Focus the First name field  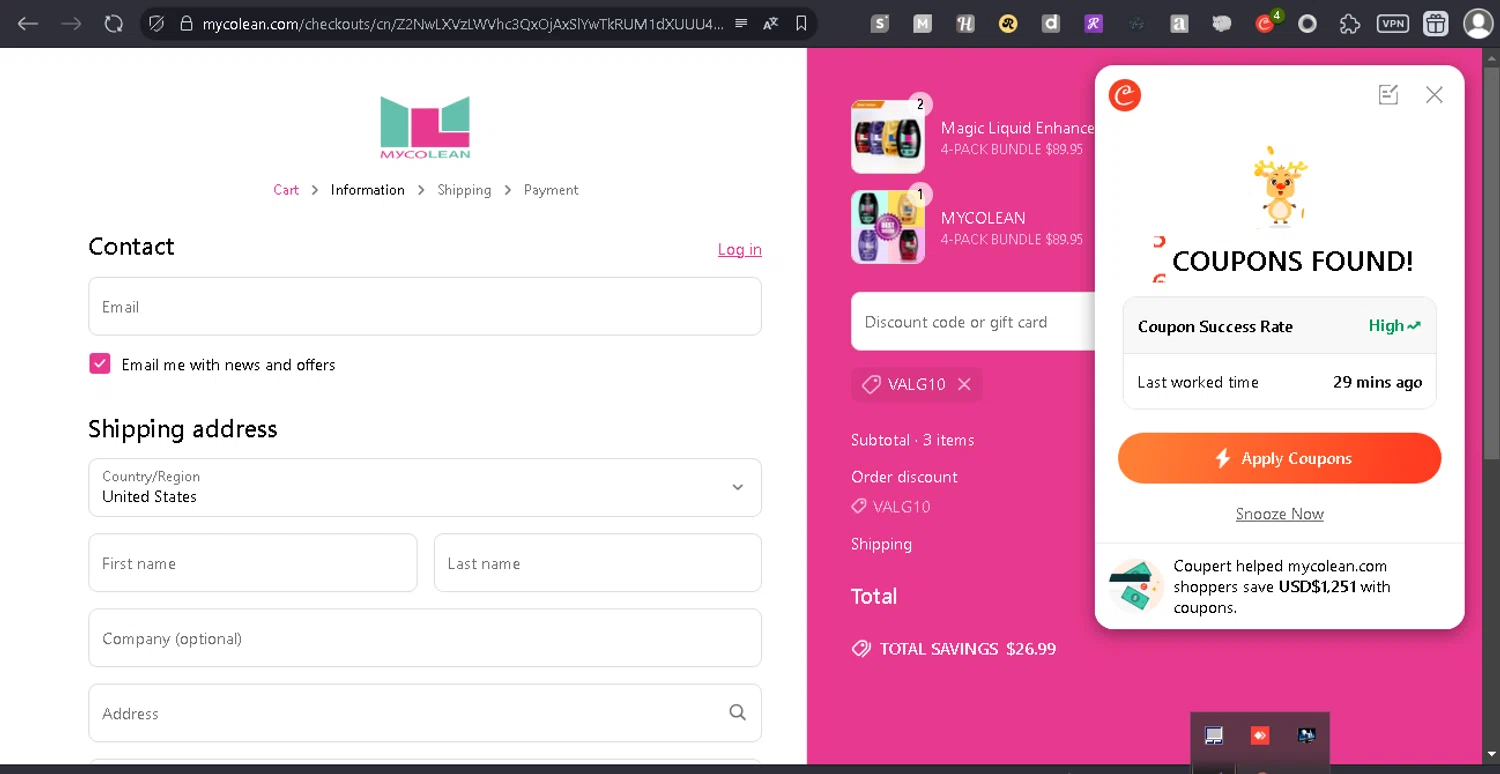click(x=253, y=563)
